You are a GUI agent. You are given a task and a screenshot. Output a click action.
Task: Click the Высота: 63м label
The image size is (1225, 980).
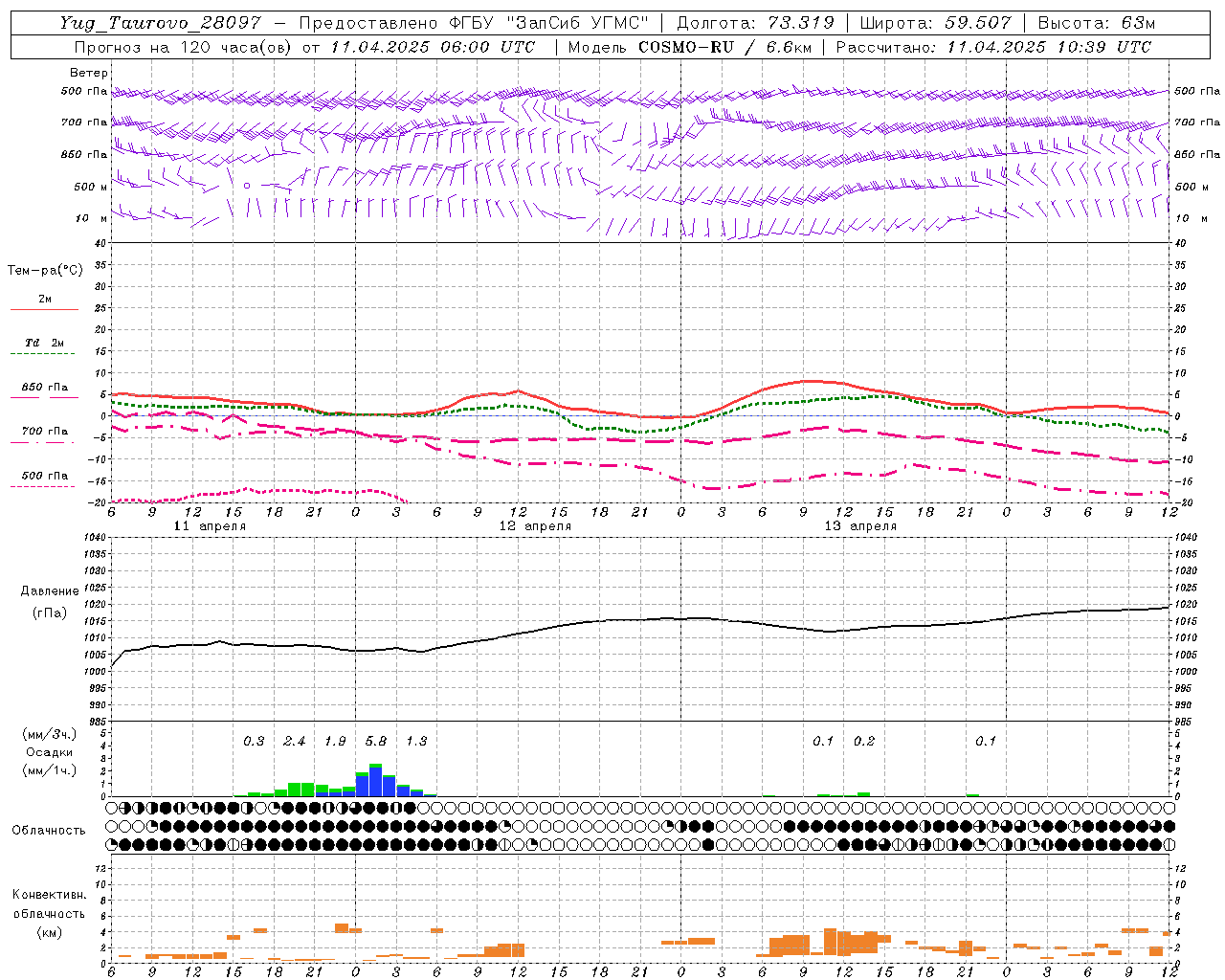click(1095, 23)
